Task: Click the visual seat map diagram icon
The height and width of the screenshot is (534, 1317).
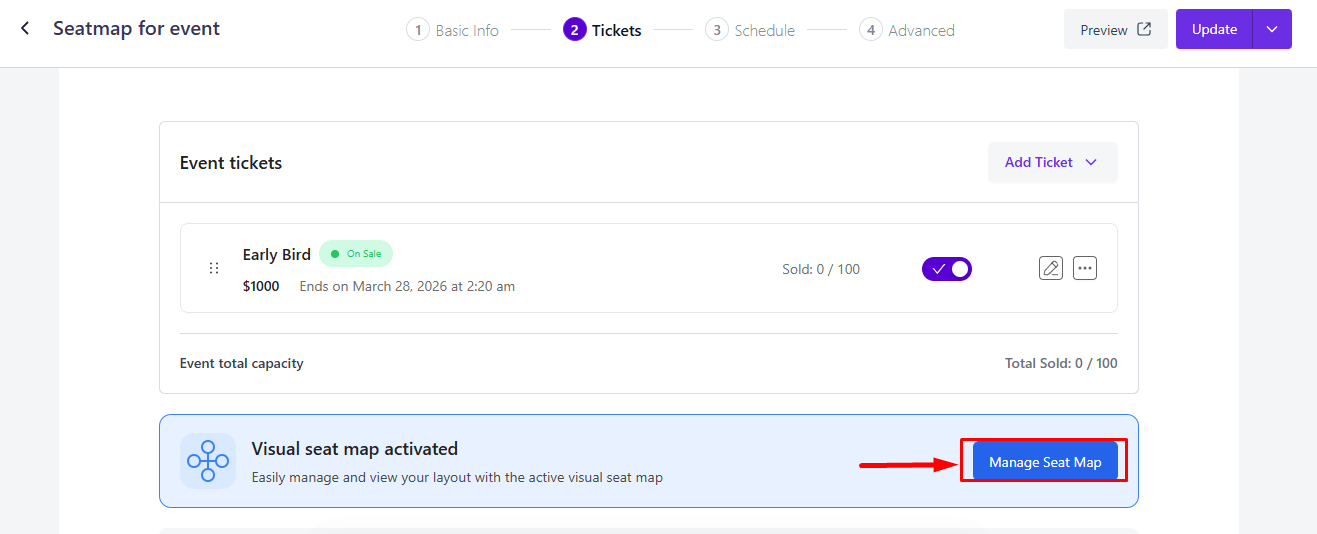Action: click(x=208, y=461)
